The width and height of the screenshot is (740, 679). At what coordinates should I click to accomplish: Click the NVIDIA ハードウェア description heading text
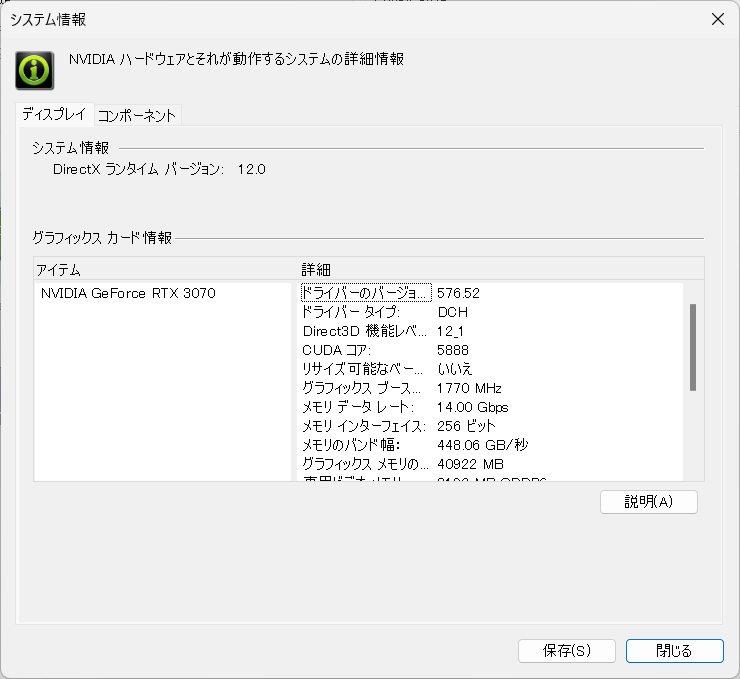pyautogui.click(x=236, y=59)
